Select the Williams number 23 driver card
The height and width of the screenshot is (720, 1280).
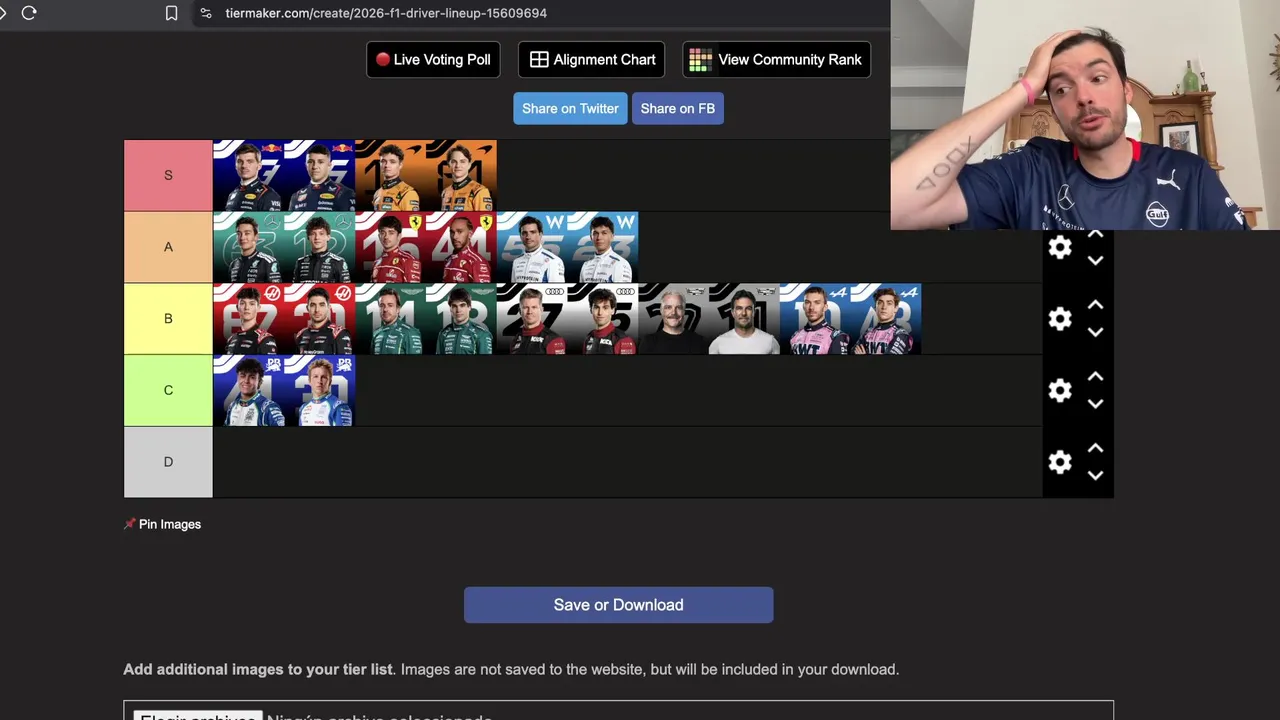click(603, 248)
